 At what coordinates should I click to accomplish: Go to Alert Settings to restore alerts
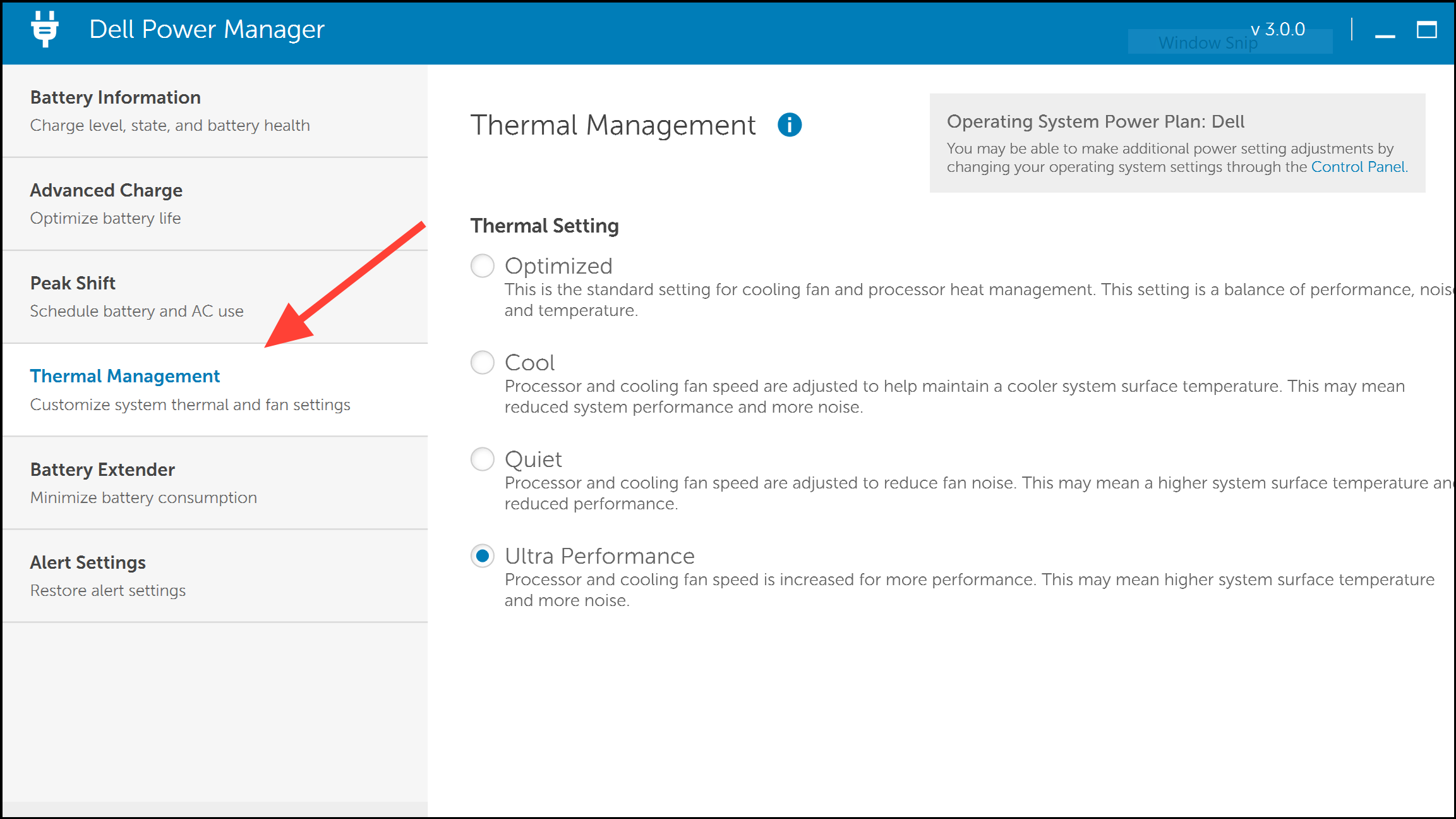(87, 562)
